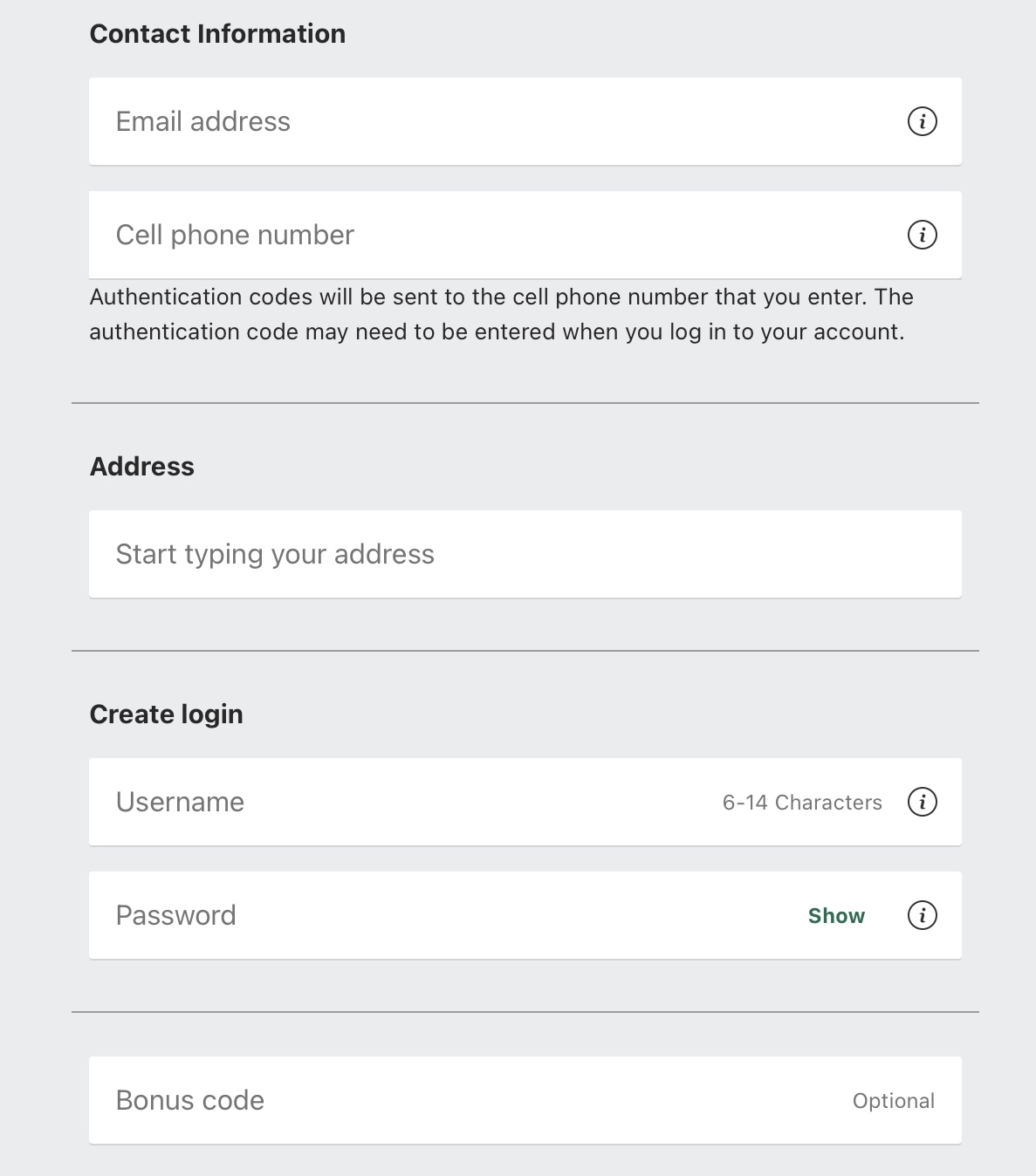Viewport: 1036px width, 1176px height.
Task: Click the Contact Information heading
Action: point(217,34)
